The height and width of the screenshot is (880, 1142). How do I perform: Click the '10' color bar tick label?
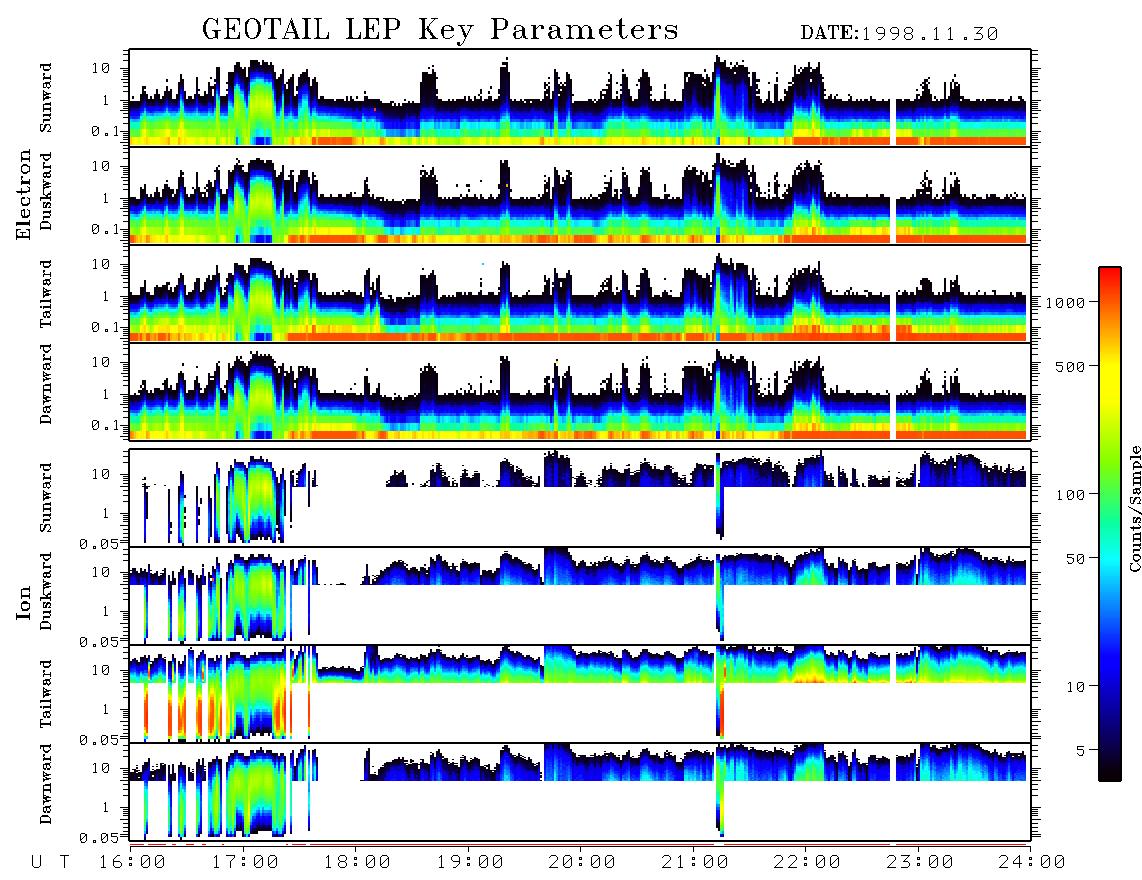[1075, 686]
